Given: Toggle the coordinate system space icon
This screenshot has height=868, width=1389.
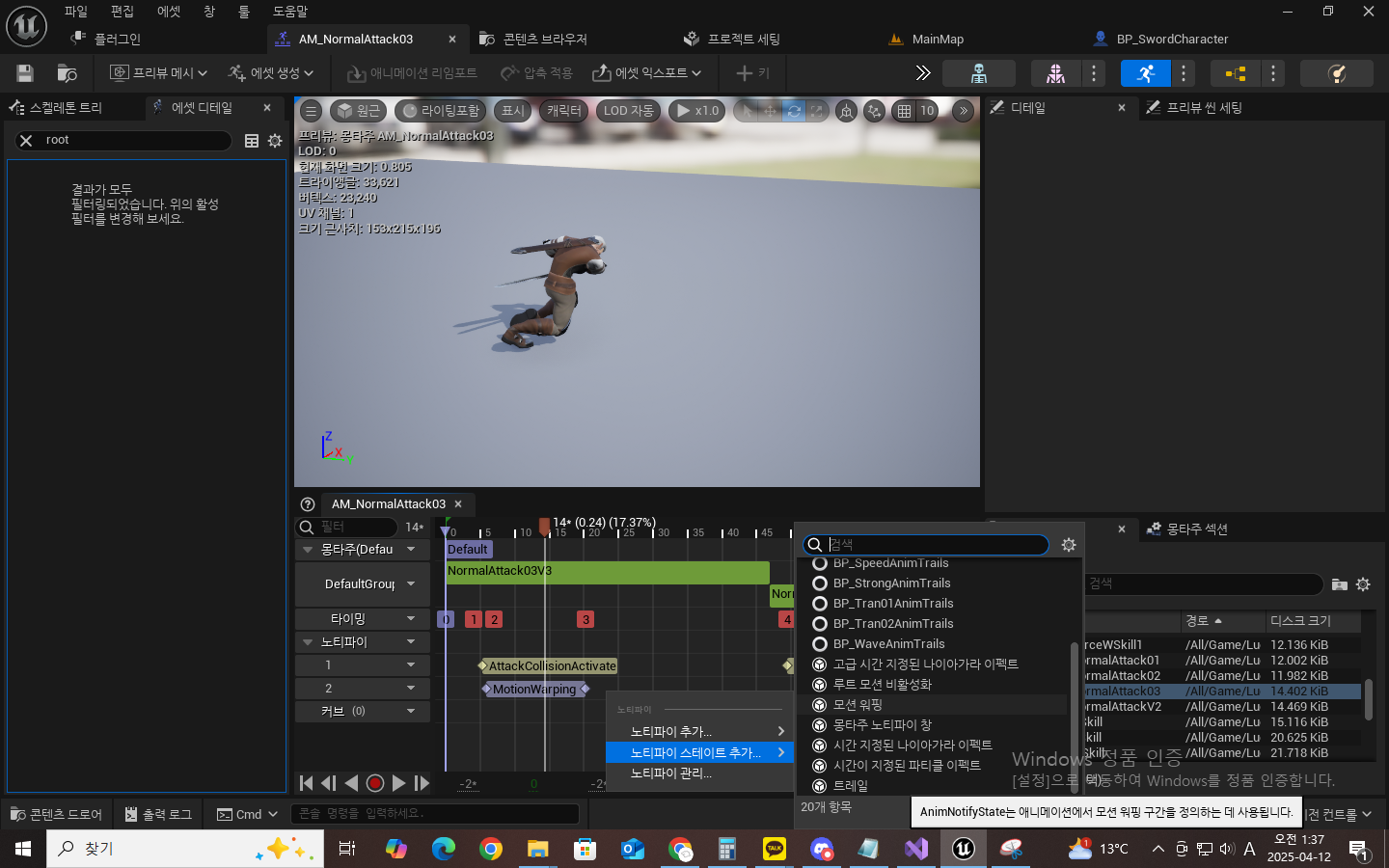Looking at the screenshot, I should (846, 111).
